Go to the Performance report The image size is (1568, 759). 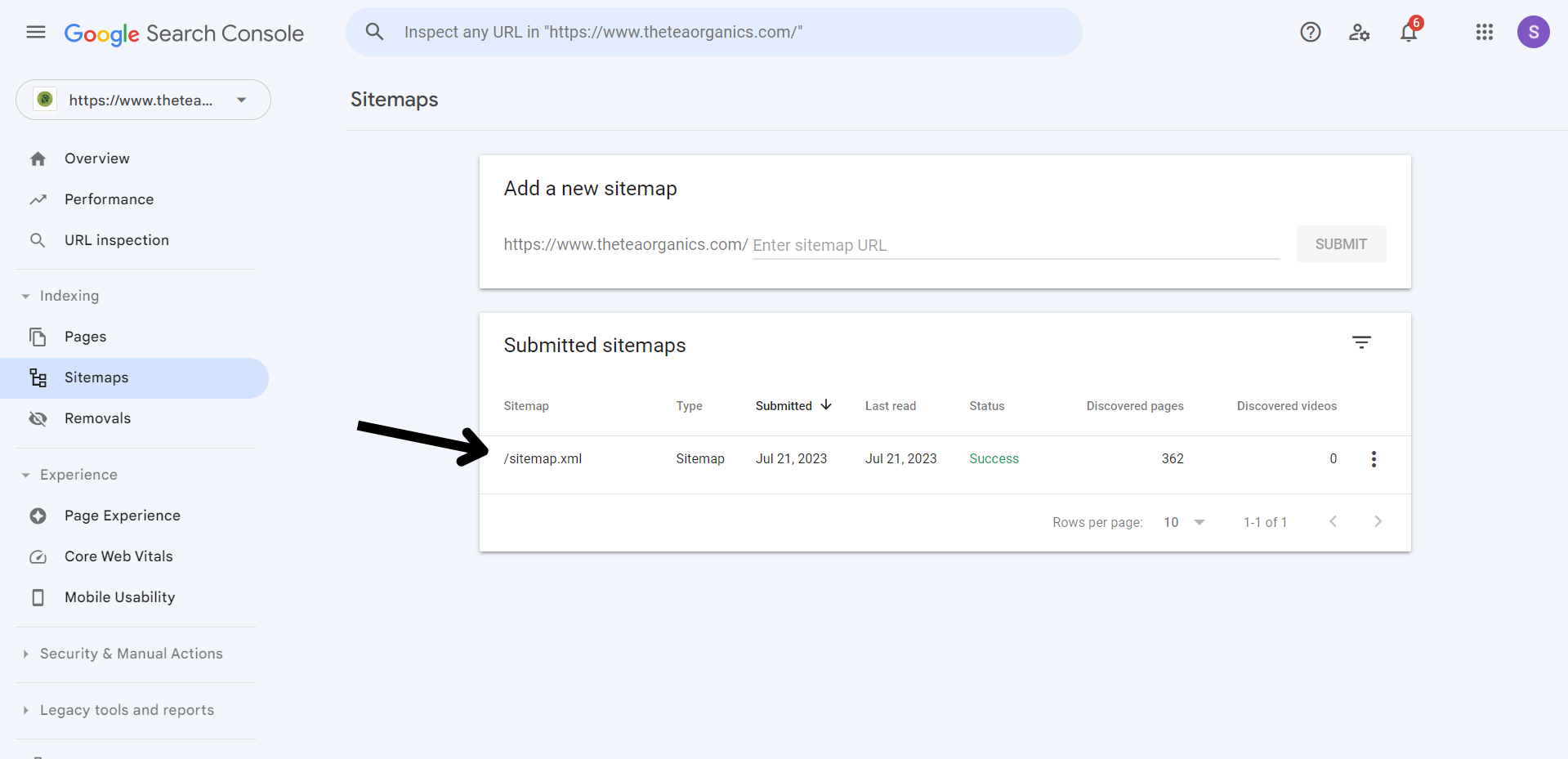coord(109,199)
